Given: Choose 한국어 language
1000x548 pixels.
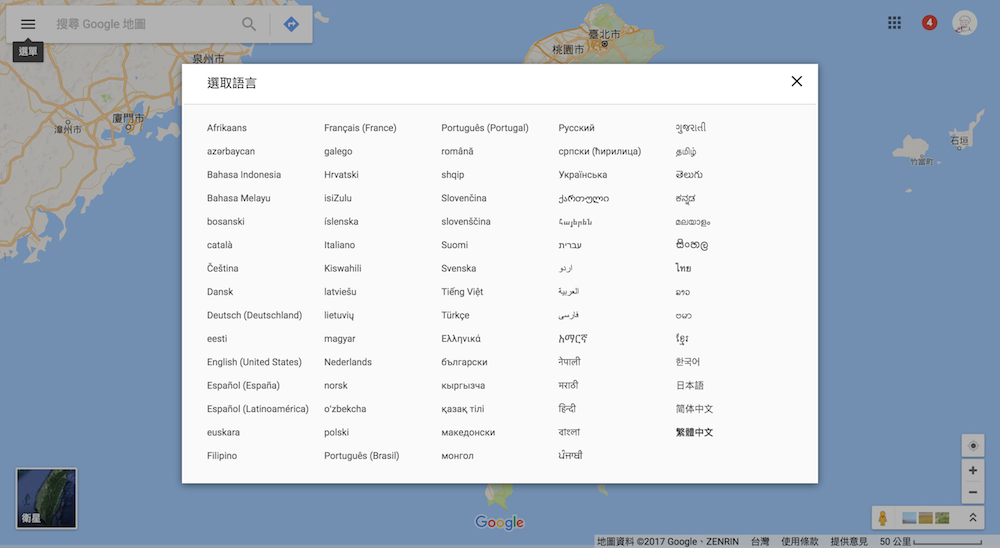Looking at the screenshot, I should 688,362.
